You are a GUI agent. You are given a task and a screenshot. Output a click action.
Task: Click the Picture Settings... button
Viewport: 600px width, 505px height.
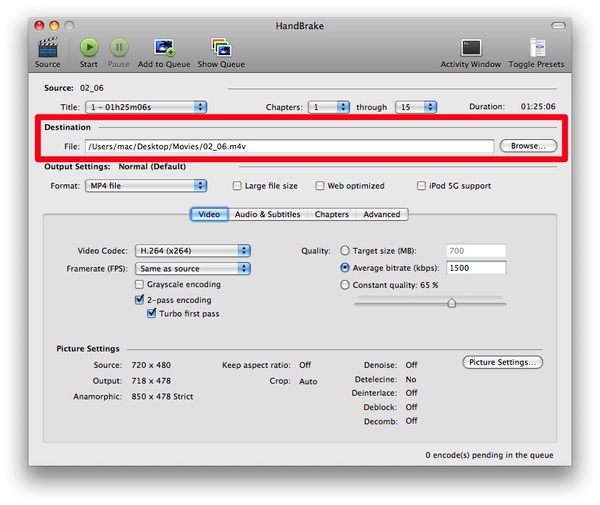tap(503, 362)
